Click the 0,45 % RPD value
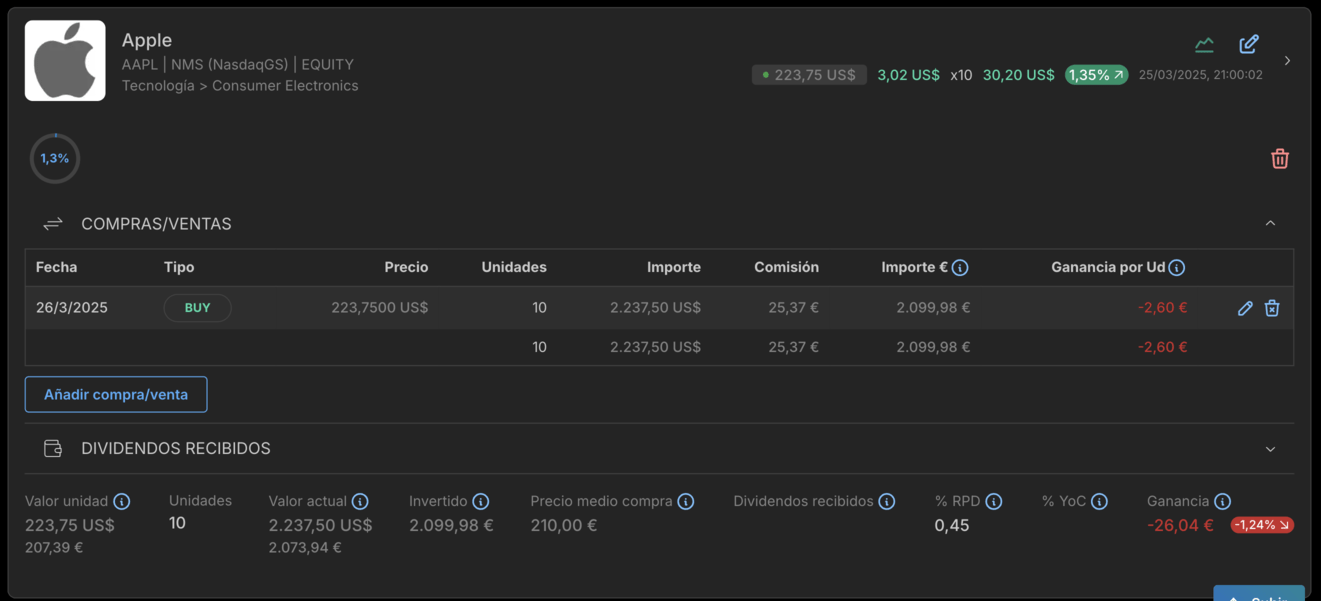Image resolution: width=1321 pixels, height=601 pixels. click(x=952, y=525)
